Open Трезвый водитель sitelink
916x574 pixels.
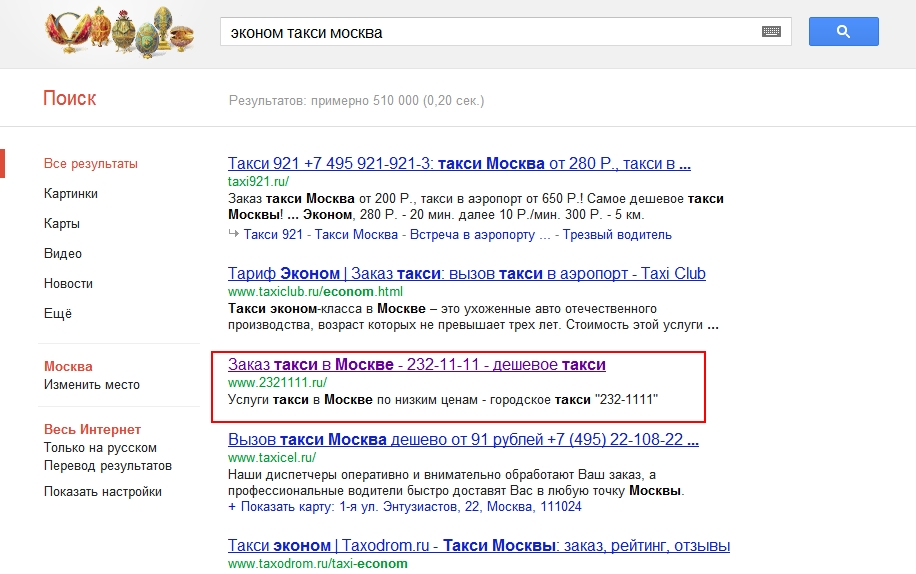(617, 235)
